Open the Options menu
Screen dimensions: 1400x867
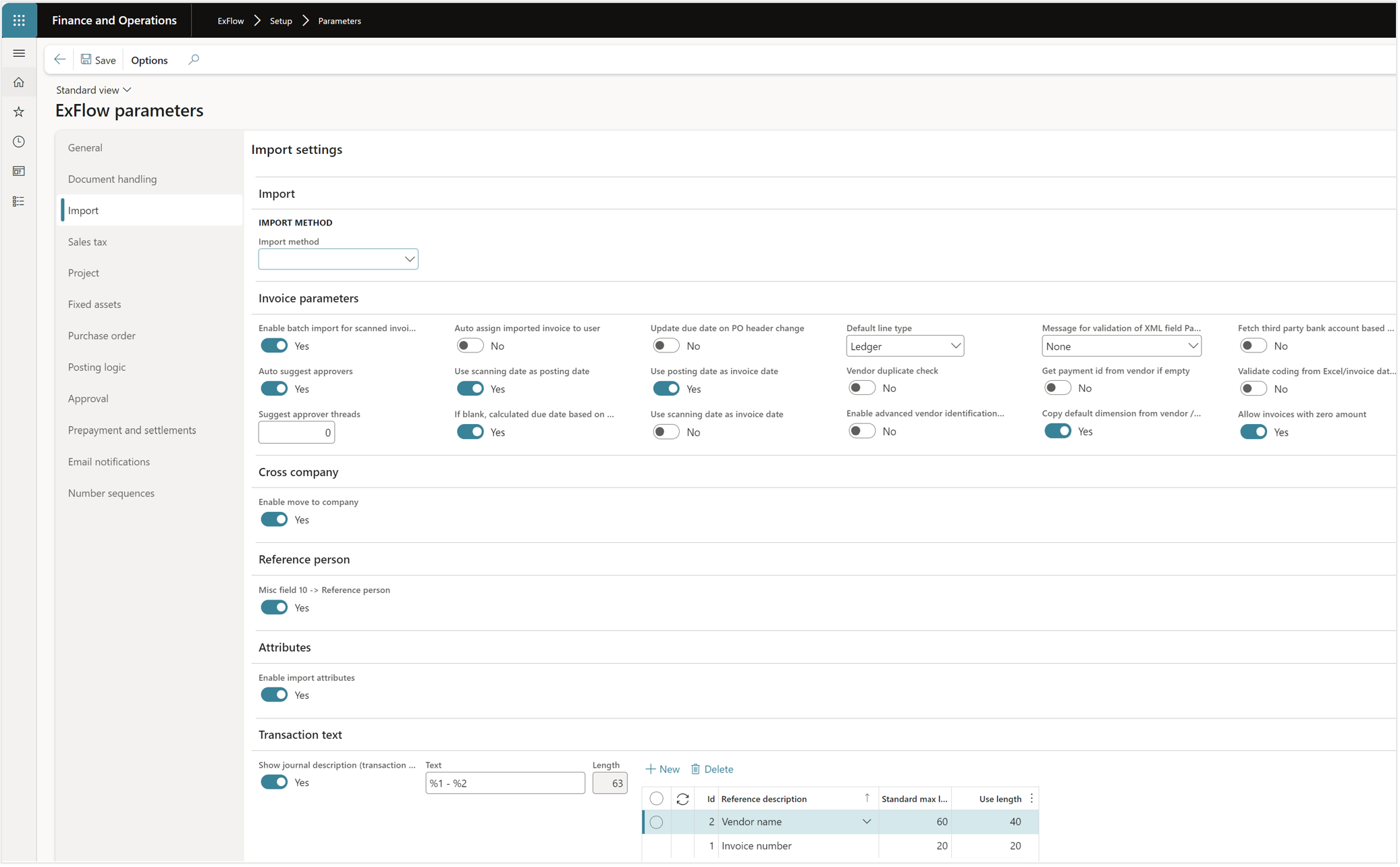(149, 60)
